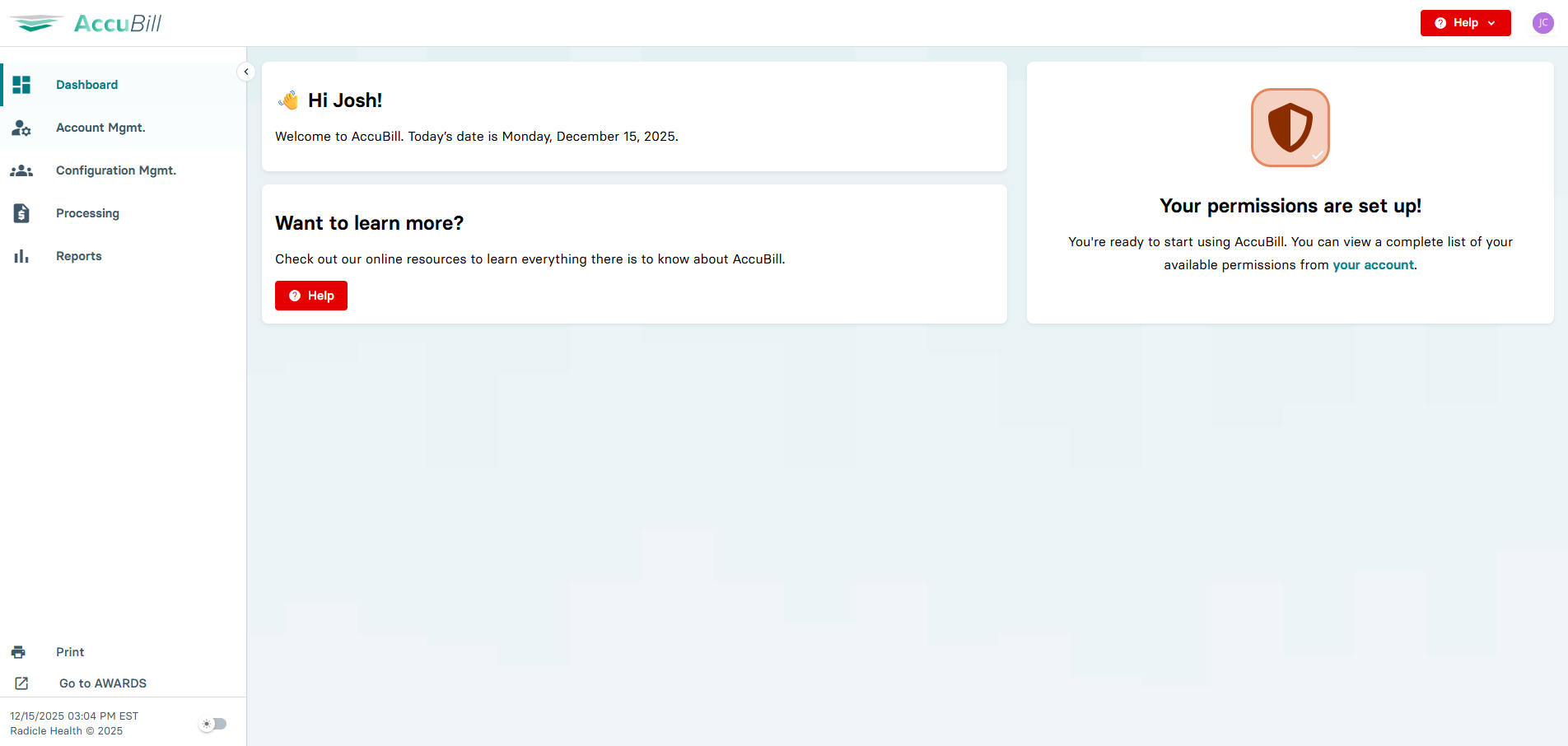Click the waving hand emoji icon

pos(288,100)
